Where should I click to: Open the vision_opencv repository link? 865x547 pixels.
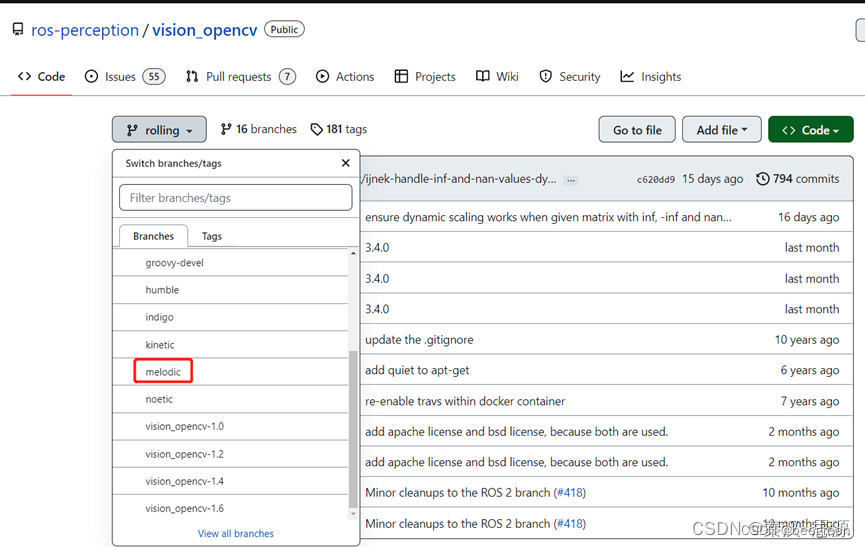tap(205, 30)
